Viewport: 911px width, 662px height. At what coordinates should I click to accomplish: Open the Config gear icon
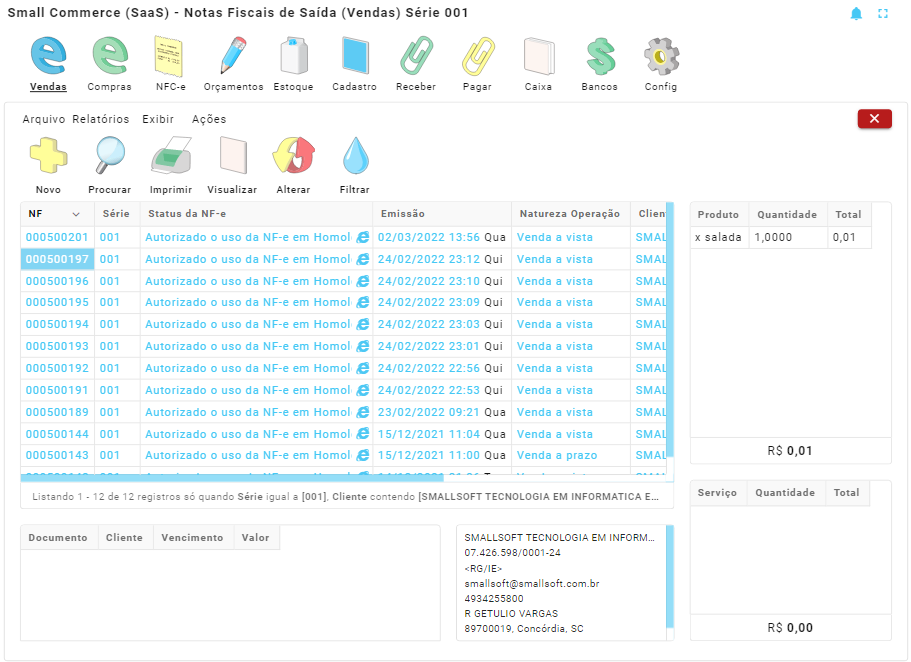tap(660, 57)
